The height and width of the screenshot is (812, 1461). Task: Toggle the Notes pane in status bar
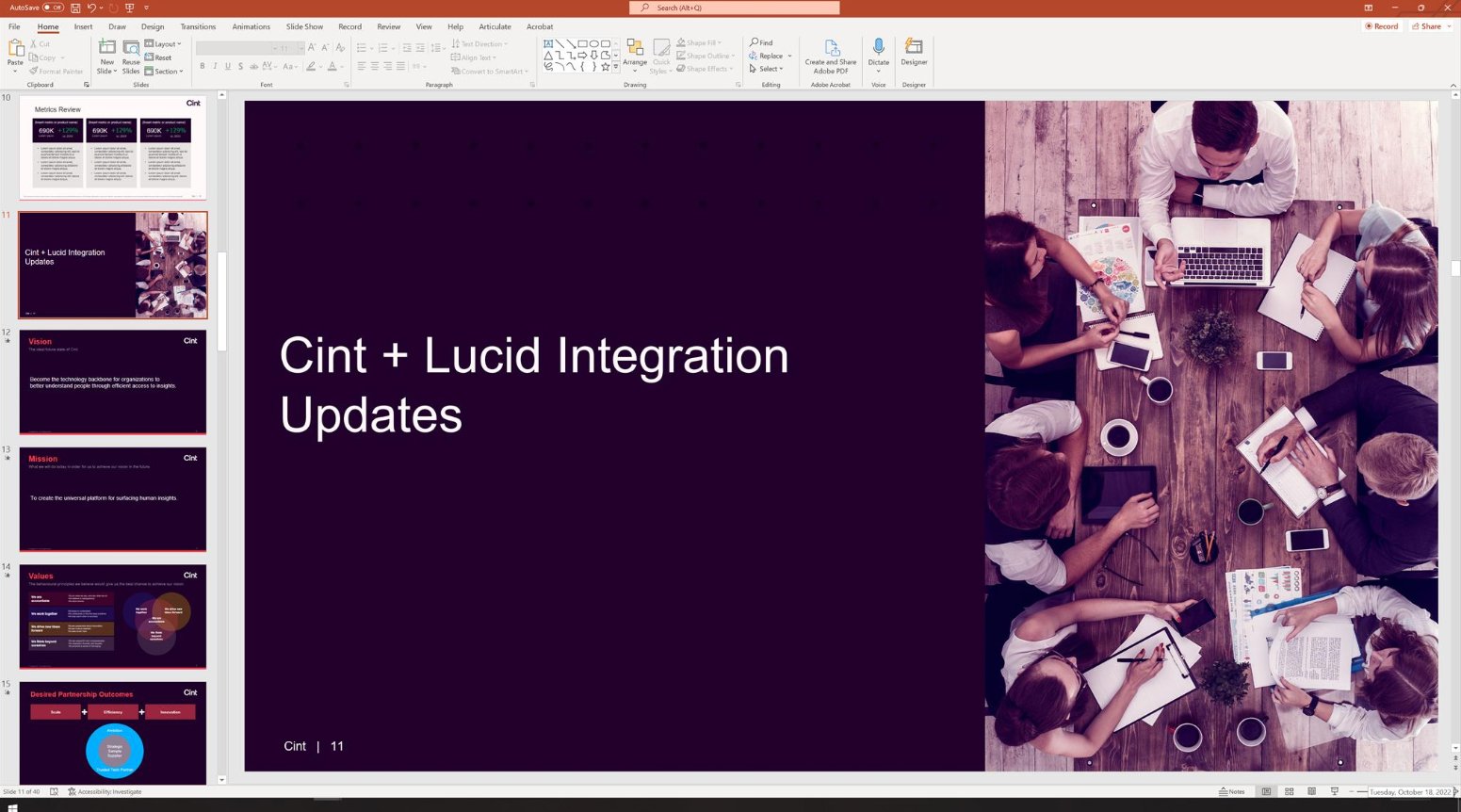tap(1231, 791)
